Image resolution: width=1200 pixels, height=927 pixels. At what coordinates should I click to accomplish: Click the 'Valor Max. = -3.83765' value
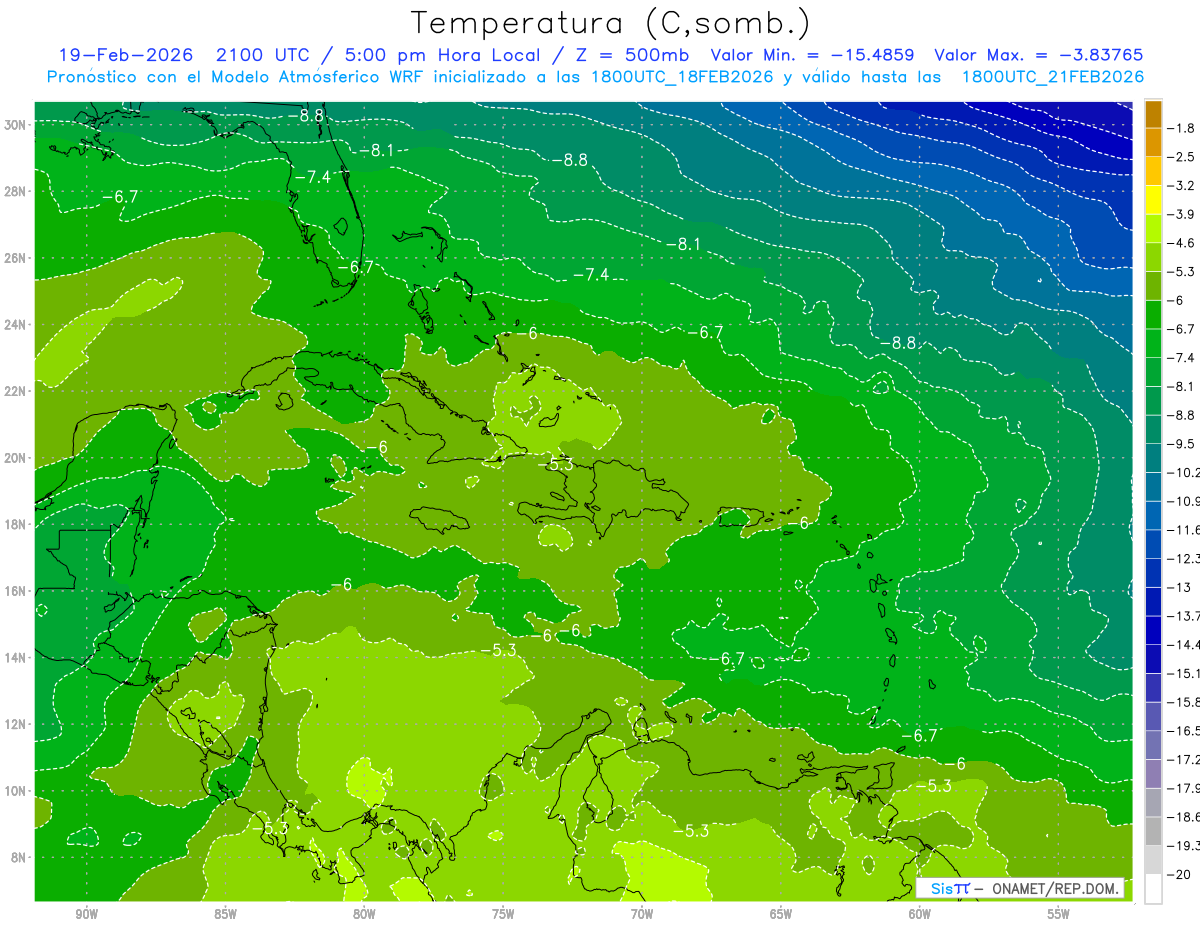1038,55
